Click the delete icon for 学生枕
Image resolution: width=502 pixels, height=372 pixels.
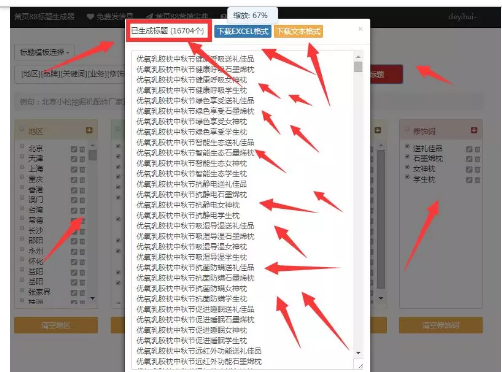pyautogui.click(x=477, y=180)
